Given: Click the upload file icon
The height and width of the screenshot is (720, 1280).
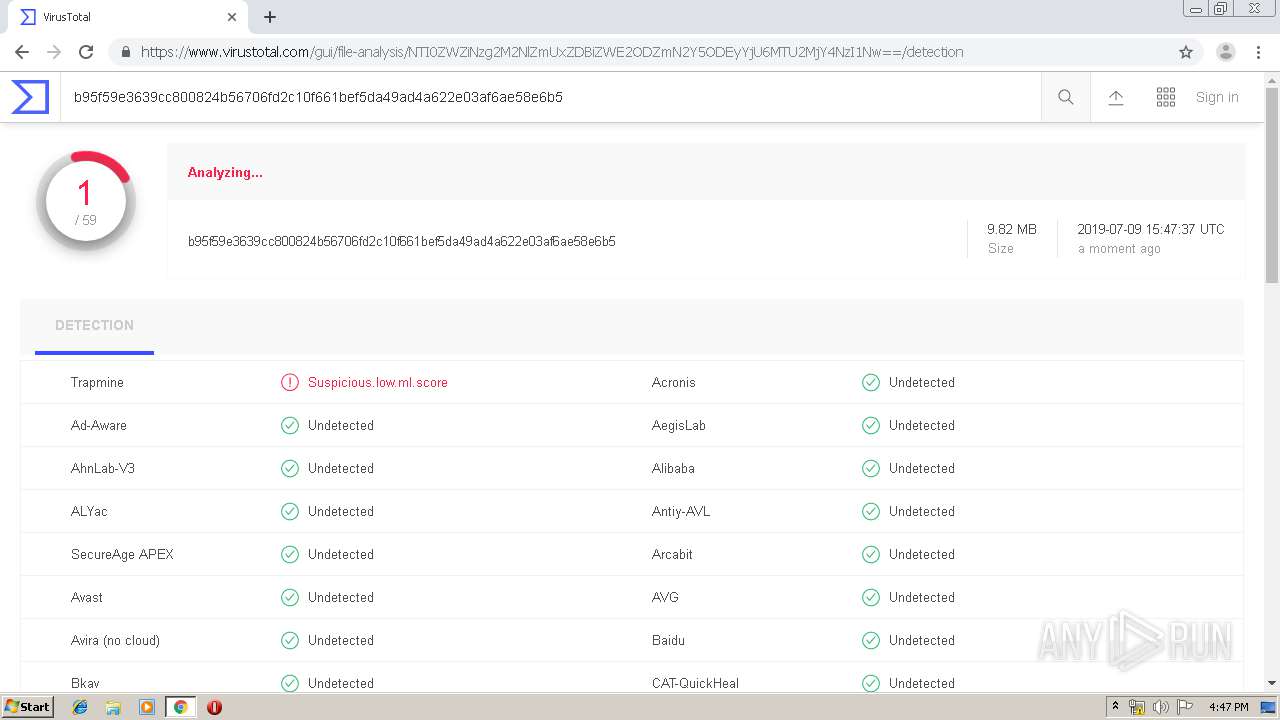Looking at the screenshot, I should pos(1116,97).
